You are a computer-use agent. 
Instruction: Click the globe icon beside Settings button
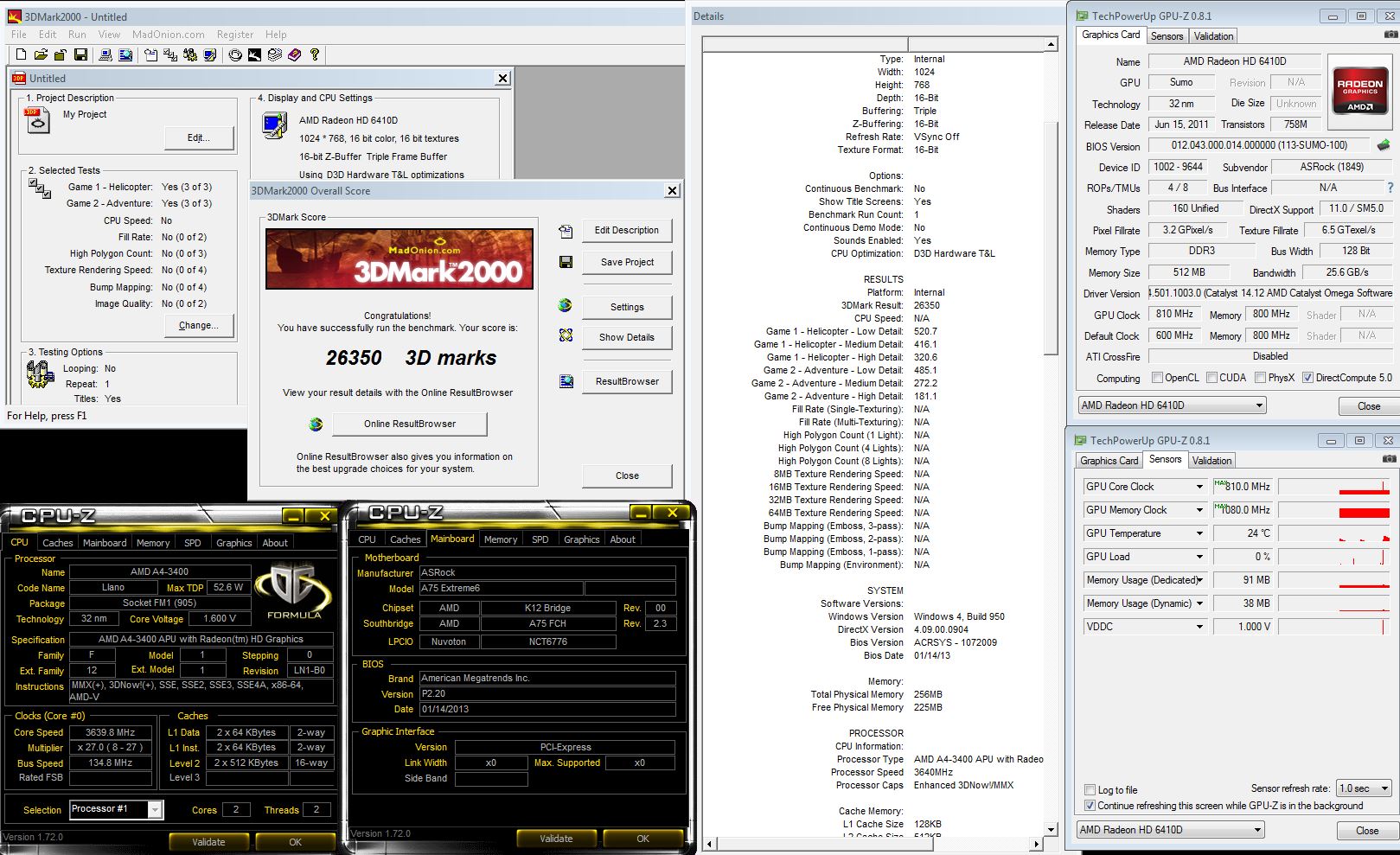click(566, 305)
